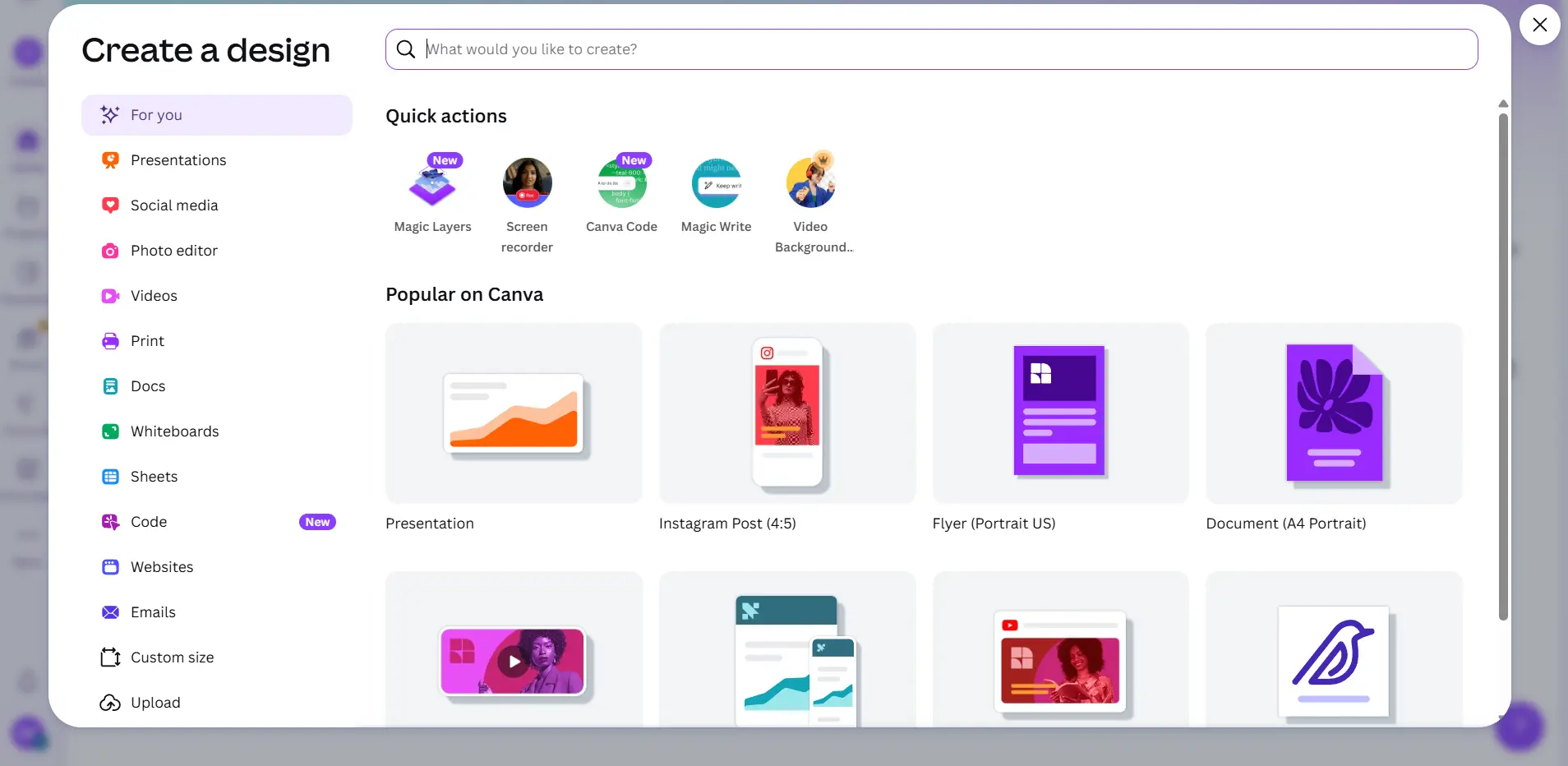Click the Flyer (Portrait US) label
Viewport: 1568px width, 766px height.
994,524
